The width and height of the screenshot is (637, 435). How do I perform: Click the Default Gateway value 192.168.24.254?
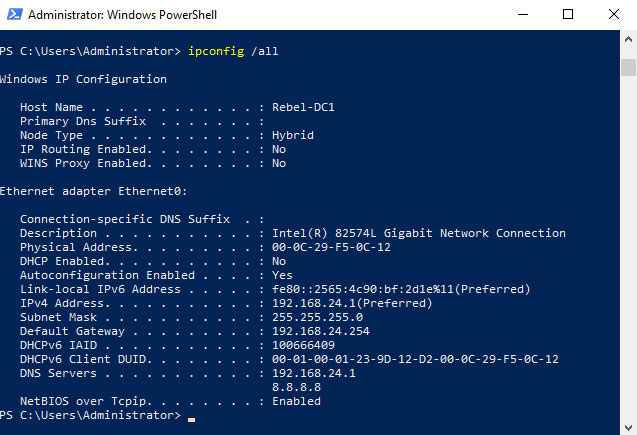(321, 331)
